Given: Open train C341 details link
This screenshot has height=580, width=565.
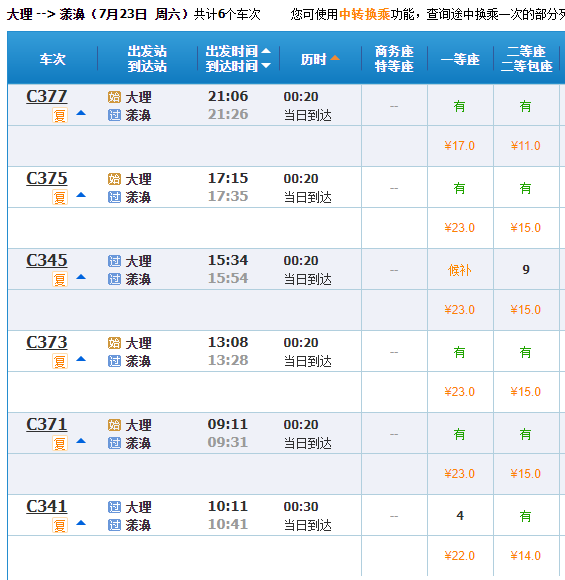Looking at the screenshot, I should point(47,506).
